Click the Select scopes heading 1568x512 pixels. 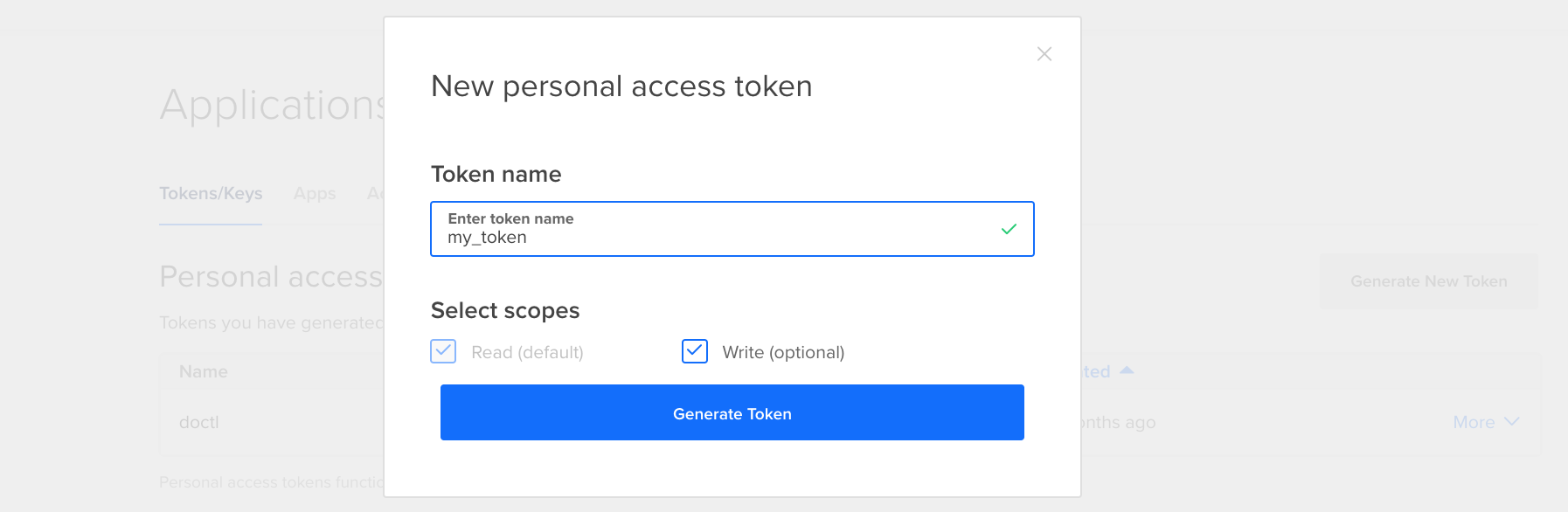(505, 310)
